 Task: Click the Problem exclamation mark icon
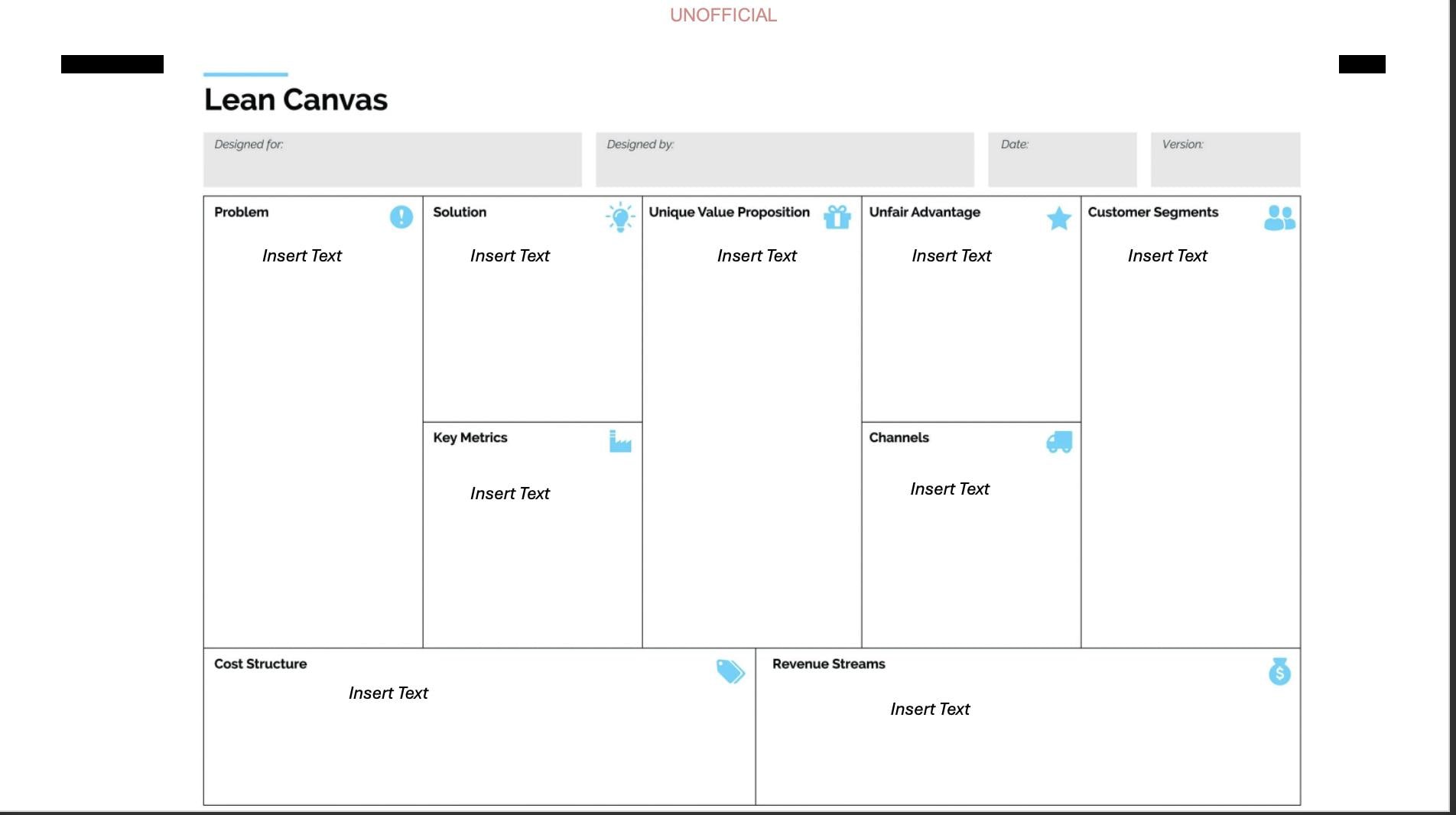click(401, 217)
